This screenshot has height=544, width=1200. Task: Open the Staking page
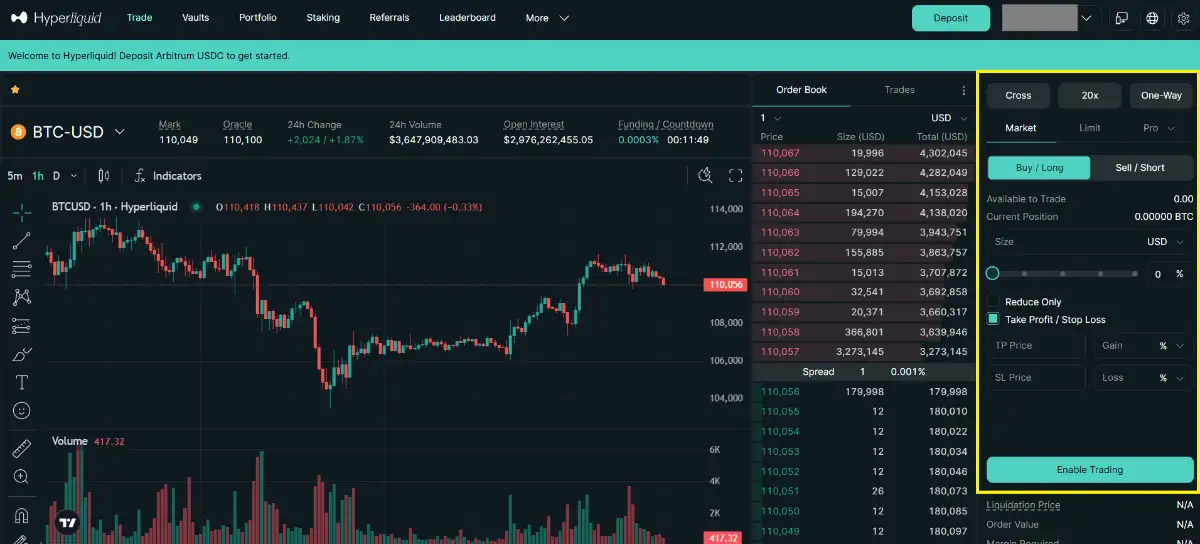(x=323, y=18)
